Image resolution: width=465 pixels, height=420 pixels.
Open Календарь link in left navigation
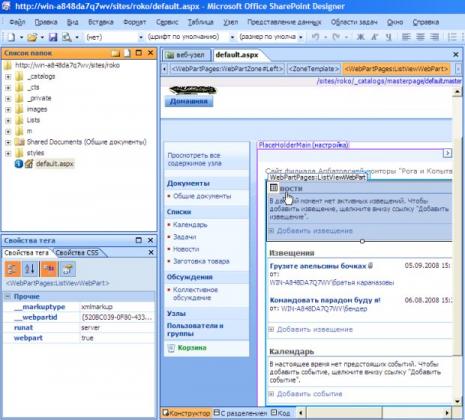tap(190, 225)
